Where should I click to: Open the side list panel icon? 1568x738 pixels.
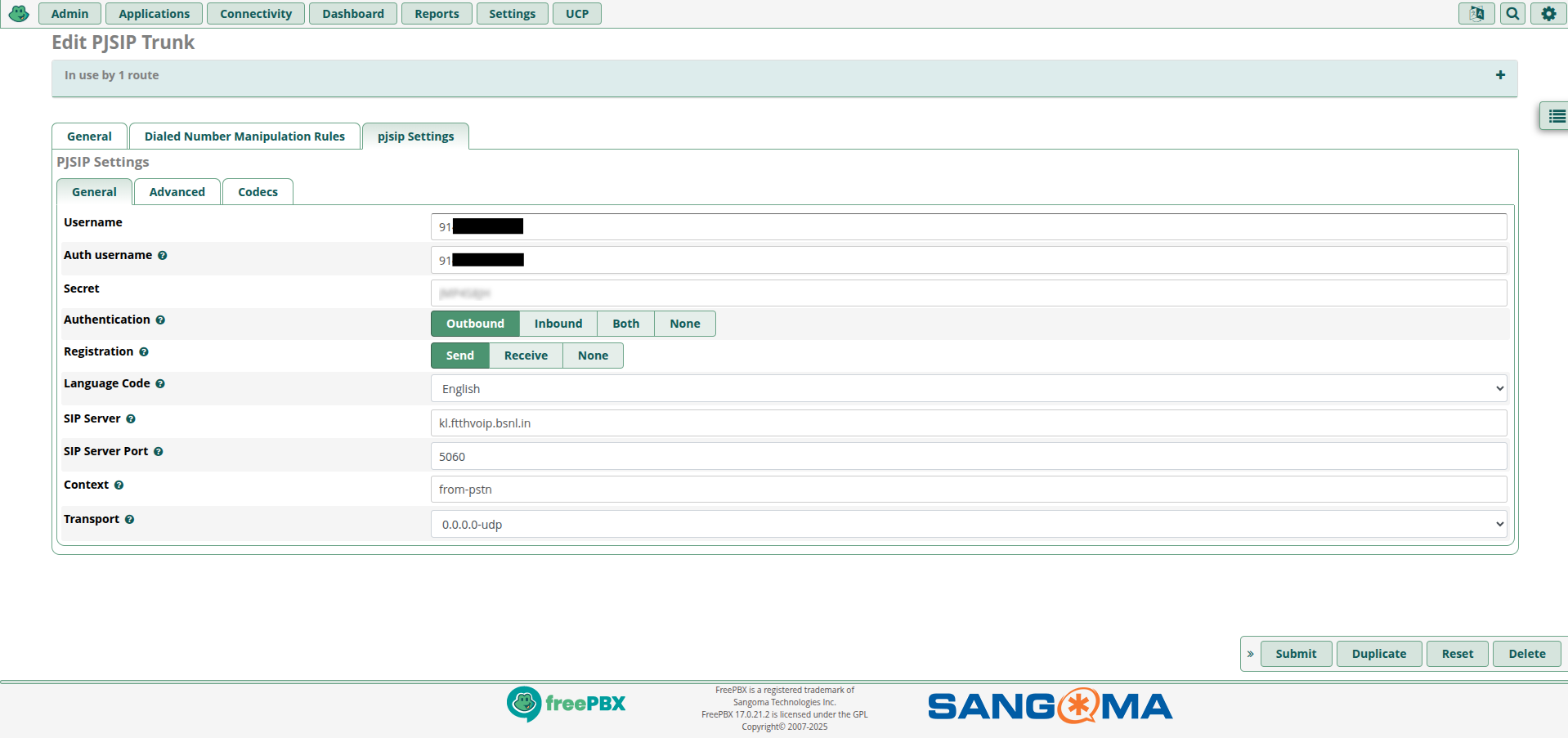coord(1556,116)
